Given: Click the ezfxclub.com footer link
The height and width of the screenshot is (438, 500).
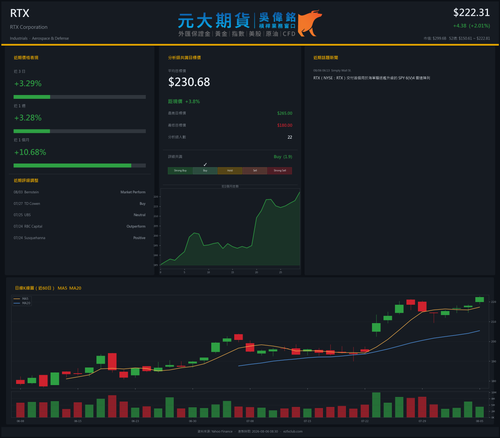Looking at the screenshot, I should pyautogui.click(x=293, y=431).
